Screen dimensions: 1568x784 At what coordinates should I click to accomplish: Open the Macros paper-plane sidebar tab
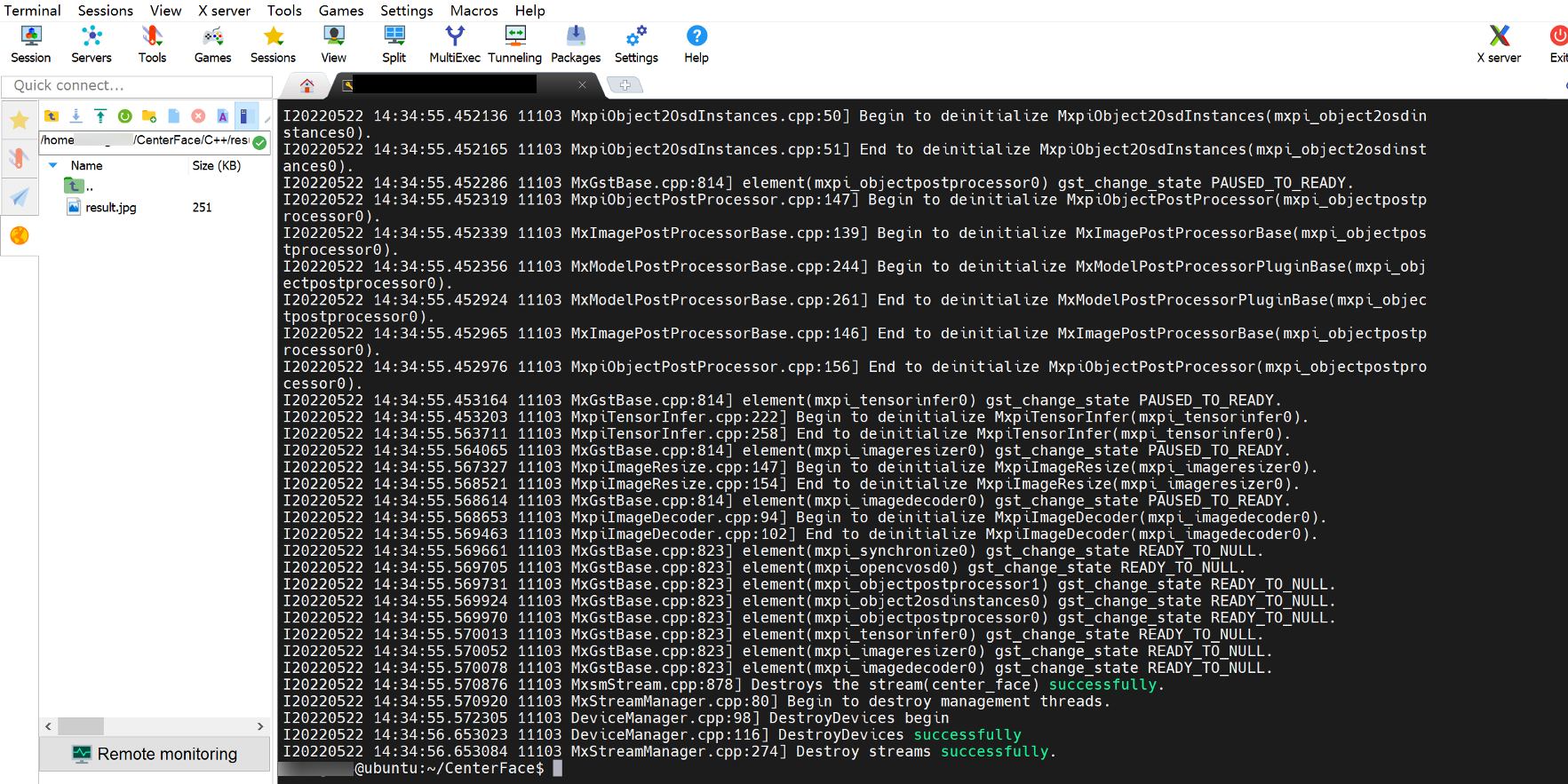click(20, 196)
